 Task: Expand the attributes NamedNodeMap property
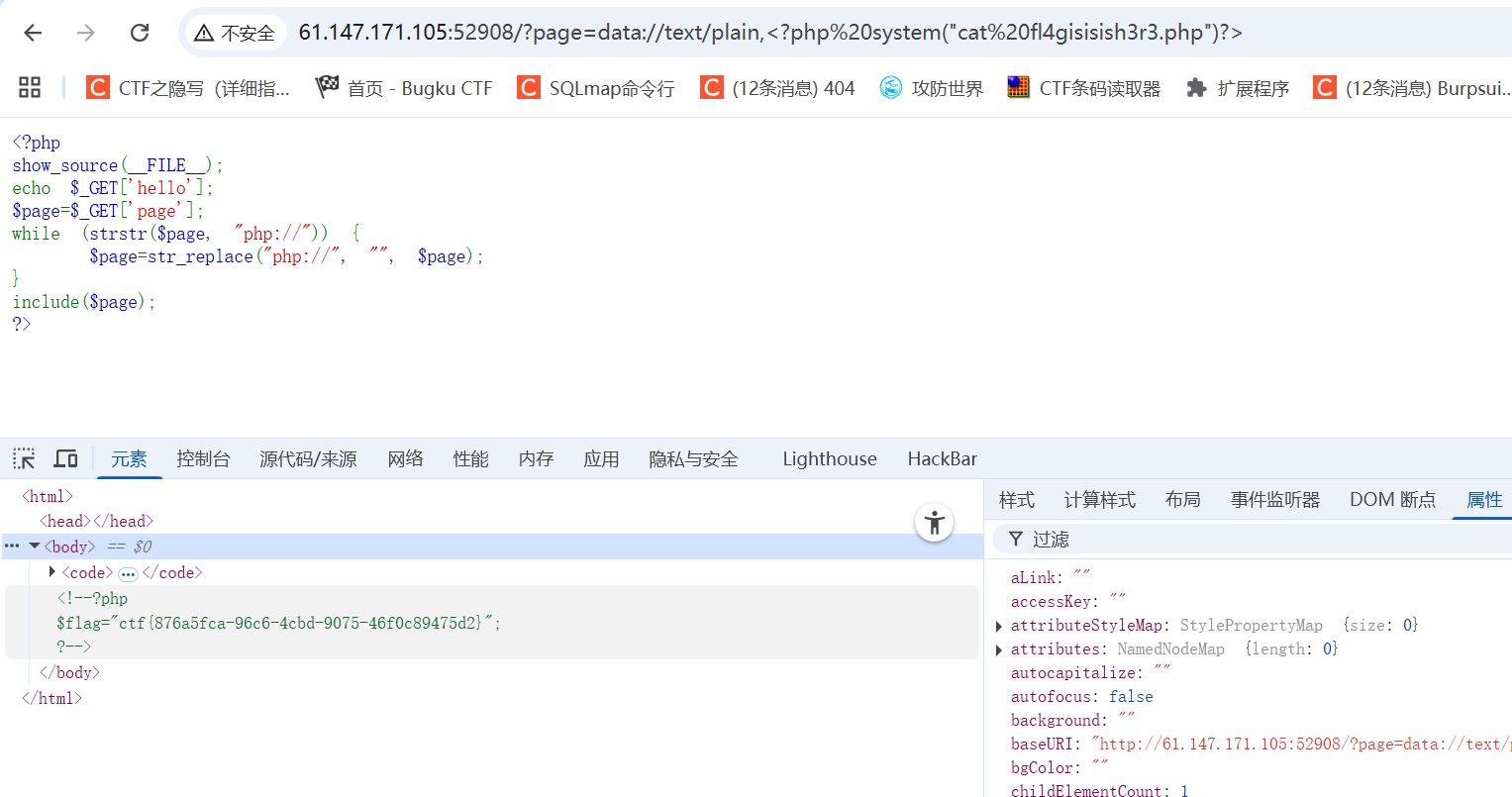click(999, 649)
